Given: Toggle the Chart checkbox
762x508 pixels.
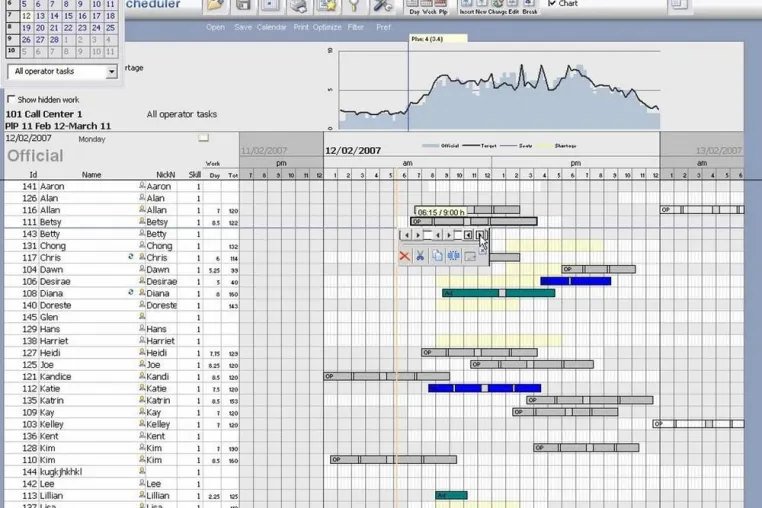Looking at the screenshot, I should [x=552, y=3].
